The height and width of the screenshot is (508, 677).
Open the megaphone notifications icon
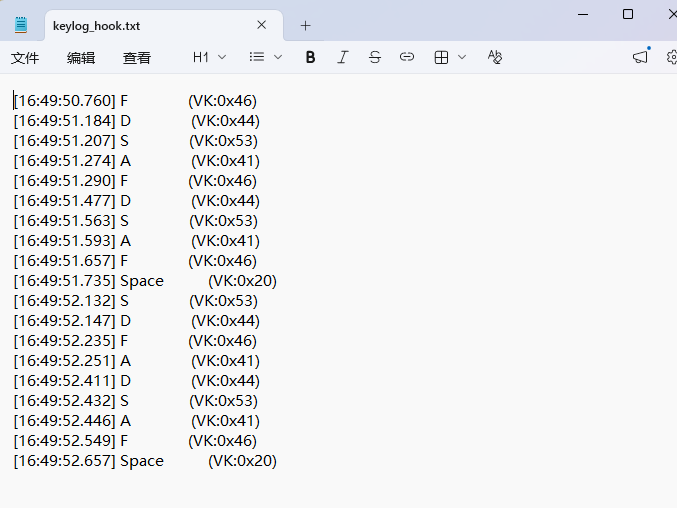[641, 57]
